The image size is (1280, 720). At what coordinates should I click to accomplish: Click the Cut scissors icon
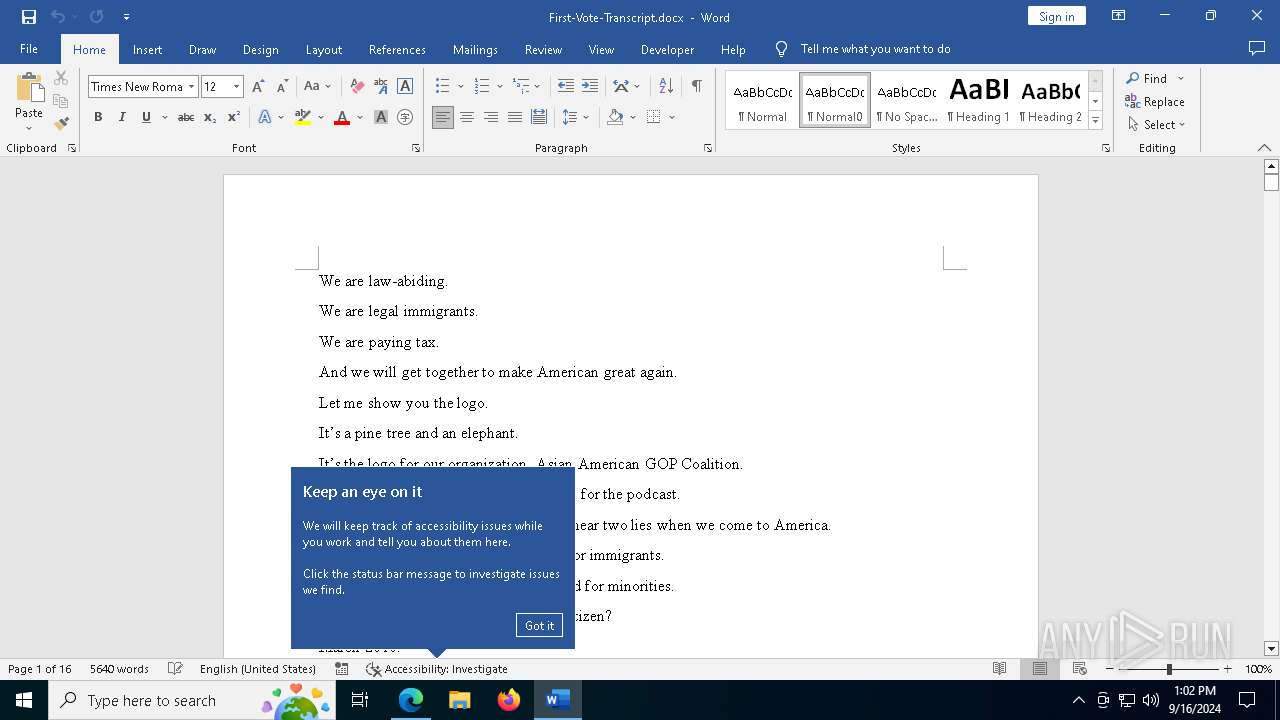pos(61,78)
